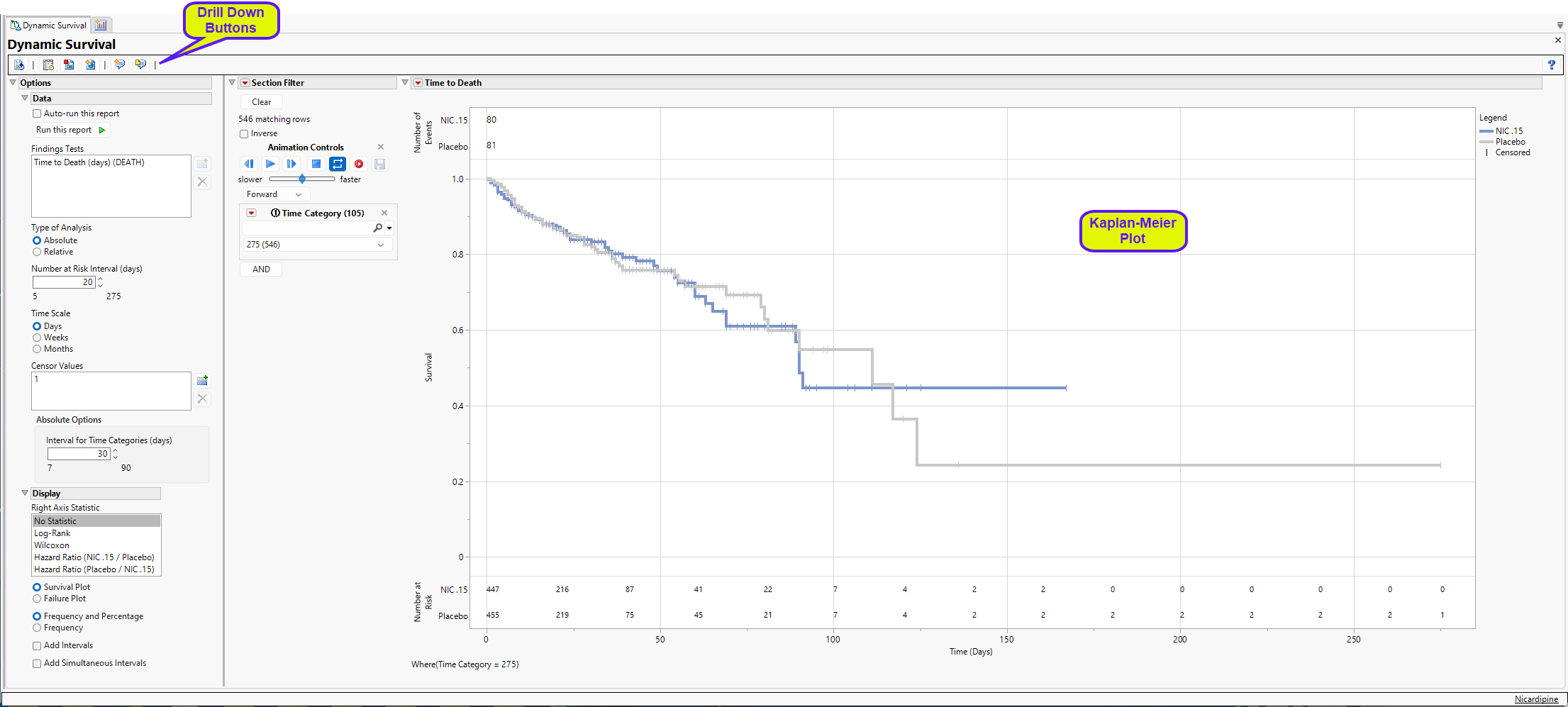Collapse the Time to Death outline
The width and height of the screenshot is (1568, 707).
click(405, 82)
